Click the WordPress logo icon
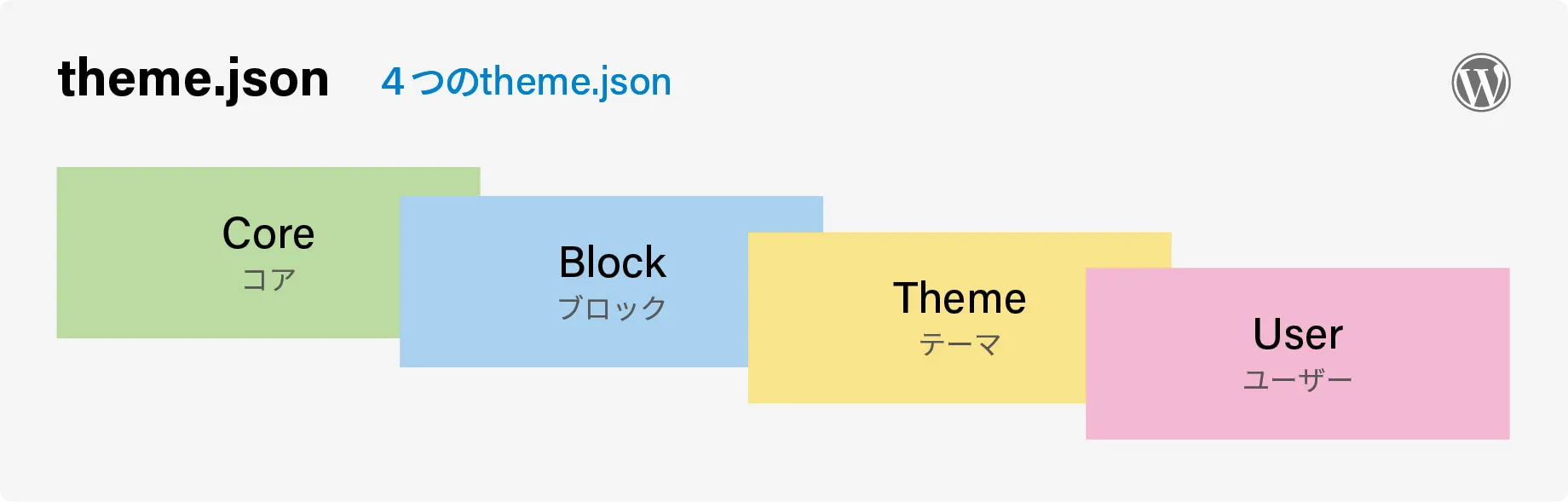This screenshot has width=1568, height=502. pos(1481,83)
